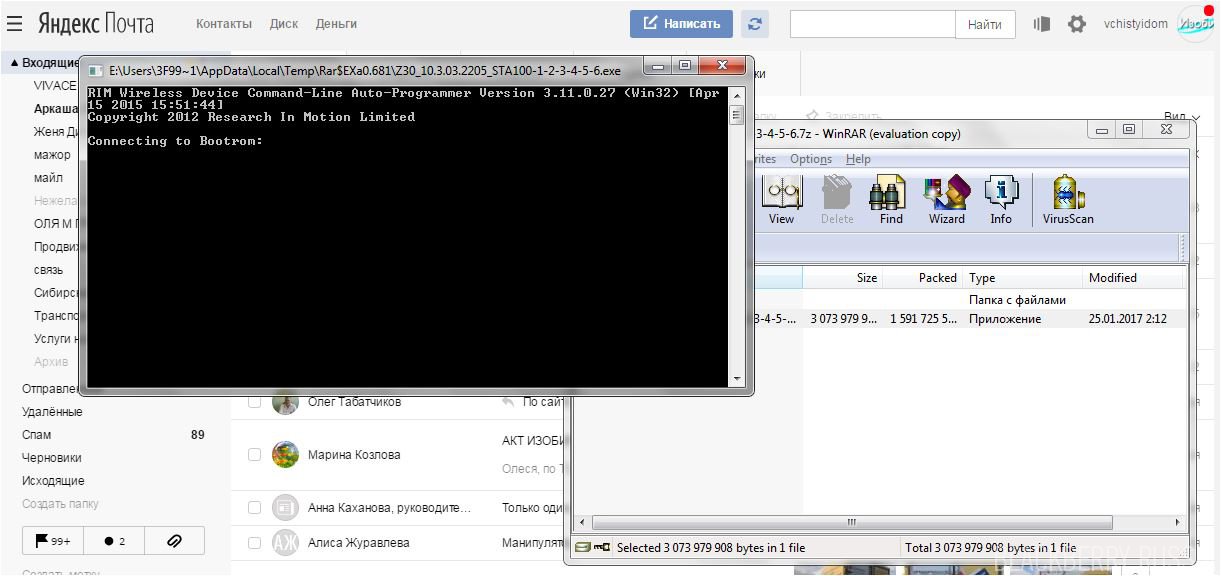Viewport: 1221px width, 576px height.
Task: Open the Options menu in WinRAR
Action: [810, 159]
